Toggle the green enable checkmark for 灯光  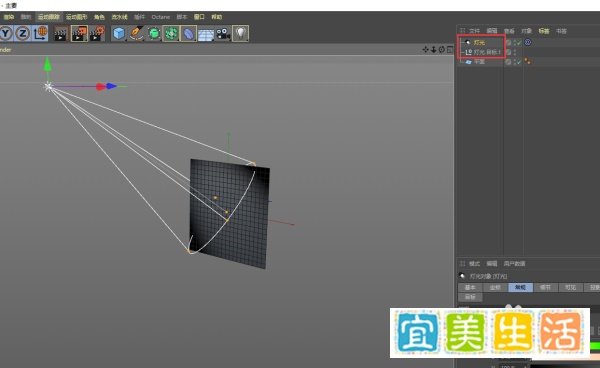tap(519, 42)
